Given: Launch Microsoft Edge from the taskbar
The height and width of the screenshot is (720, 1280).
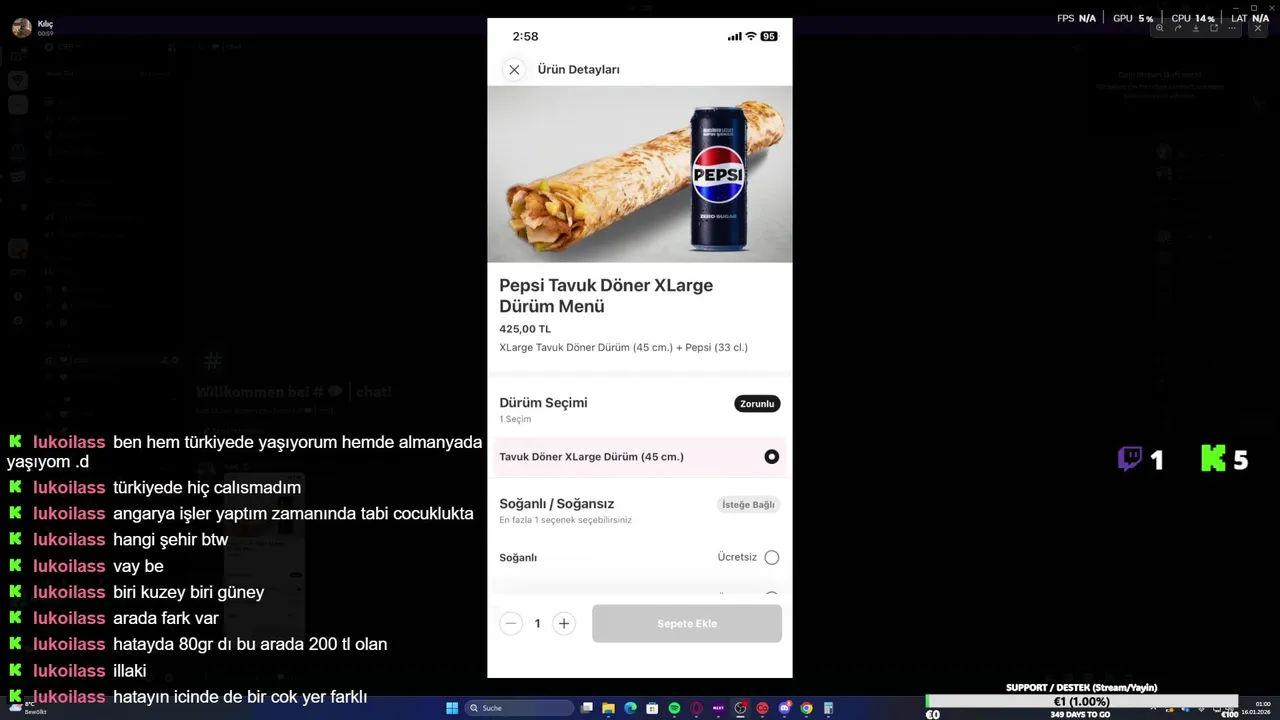Looking at the screenshot, I should 630,708.
